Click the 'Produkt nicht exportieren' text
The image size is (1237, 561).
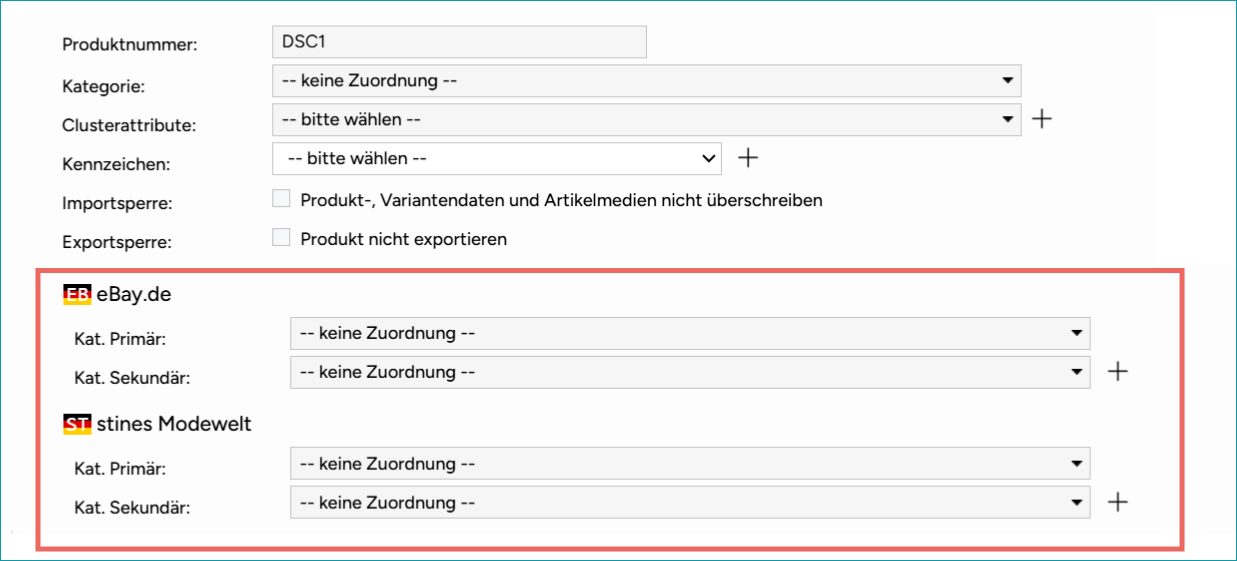click(404, 239)
